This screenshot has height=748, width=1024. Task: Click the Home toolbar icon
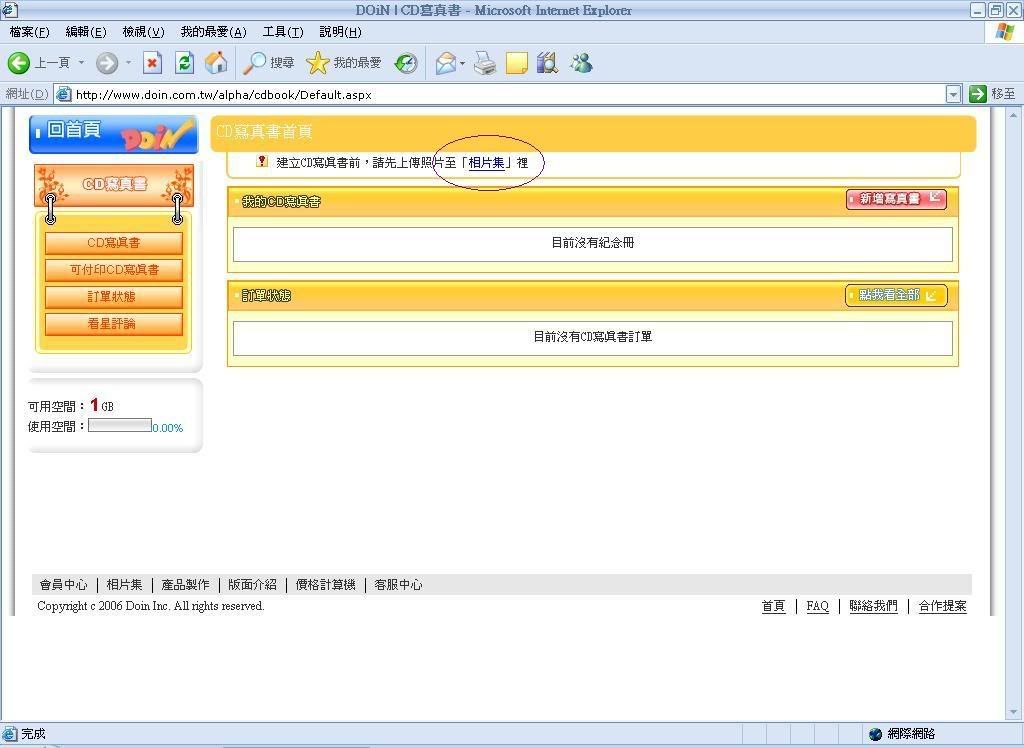click(x=215, y=63)
